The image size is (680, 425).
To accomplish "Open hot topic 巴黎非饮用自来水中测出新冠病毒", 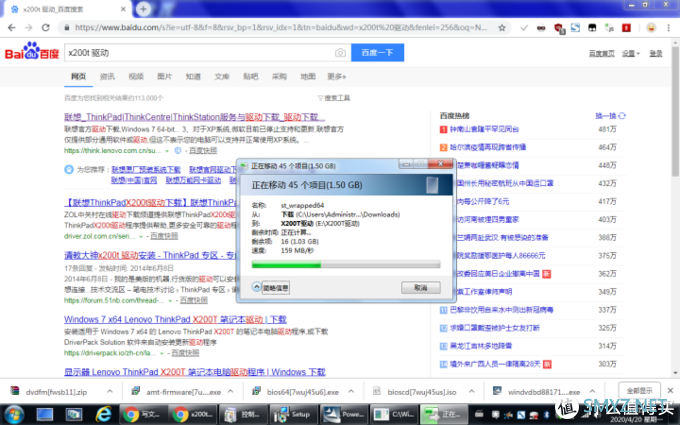I will pyautogui.click(x=502, y=310).
